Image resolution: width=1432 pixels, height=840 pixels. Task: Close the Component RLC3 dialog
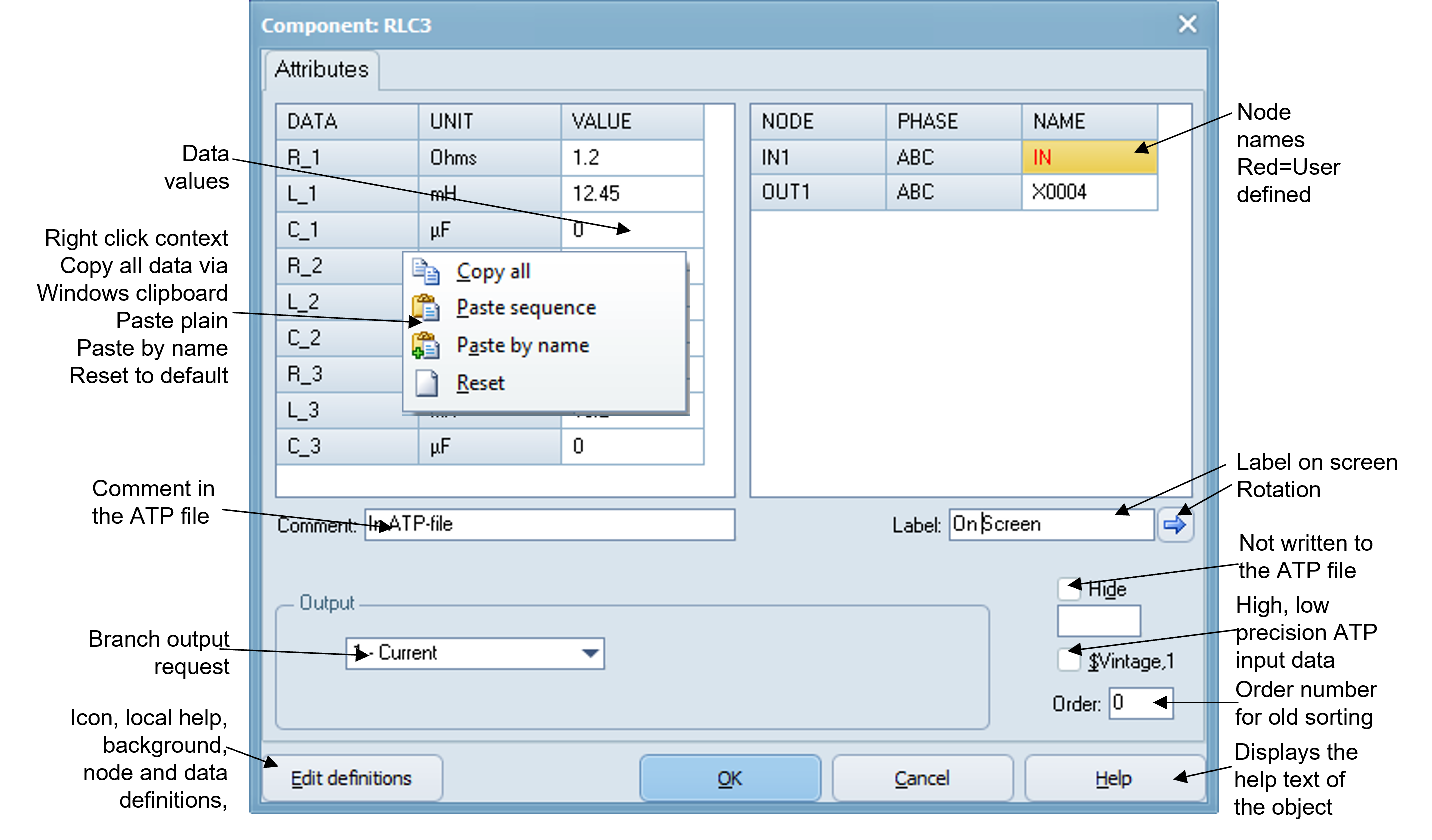[1187, 24]
